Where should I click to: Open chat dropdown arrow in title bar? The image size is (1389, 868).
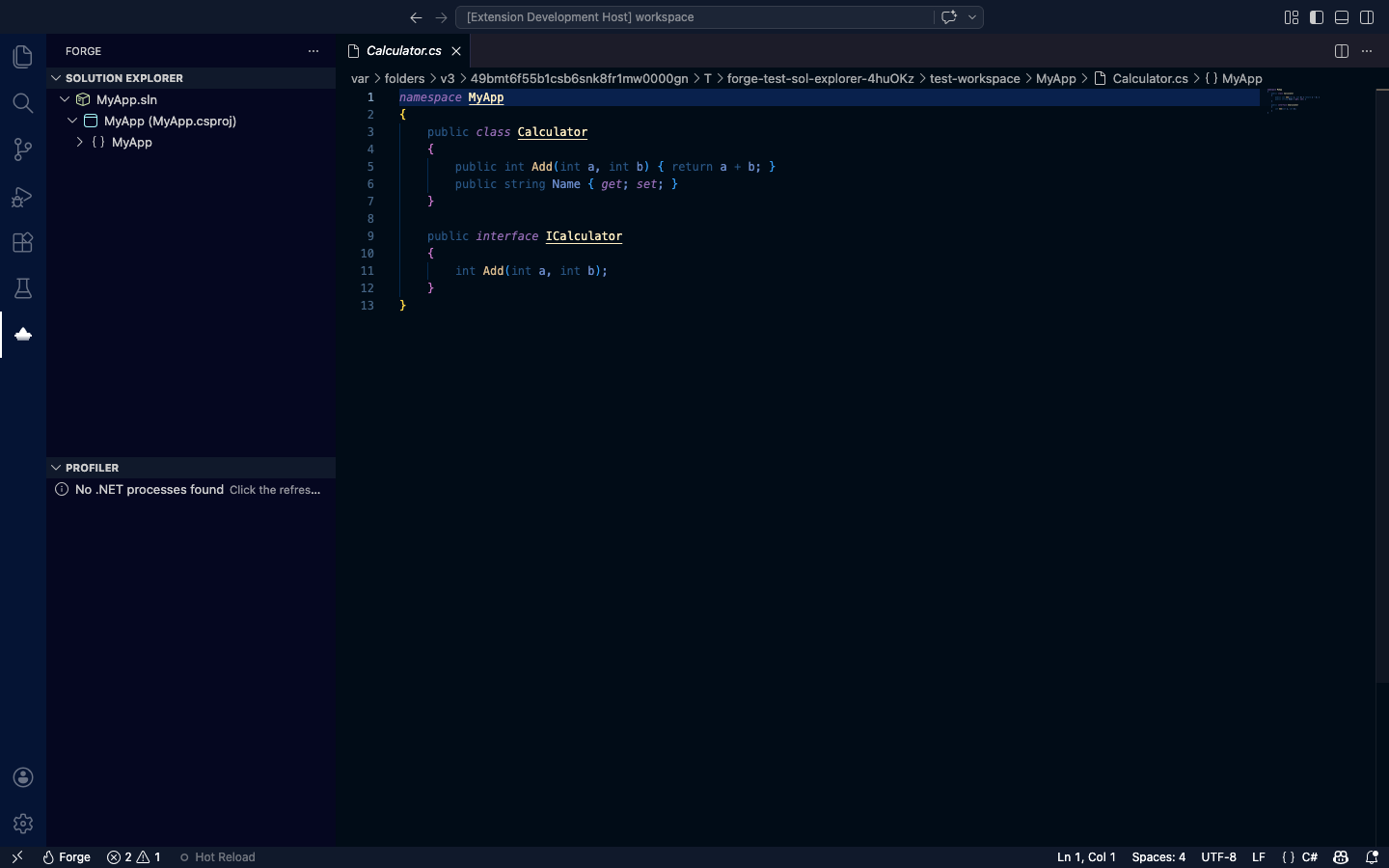coord(972,17)
